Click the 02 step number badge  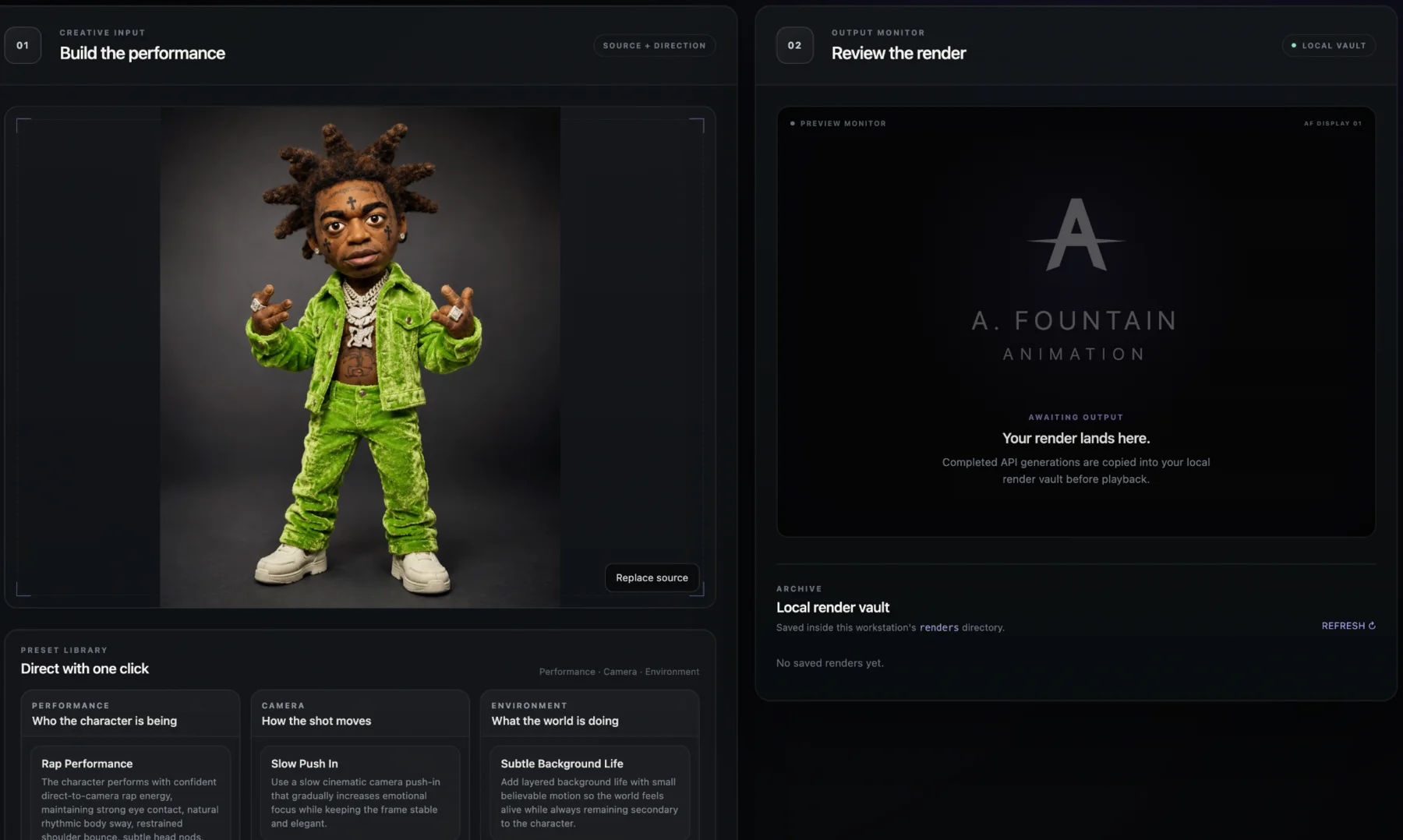click(794, 45)
